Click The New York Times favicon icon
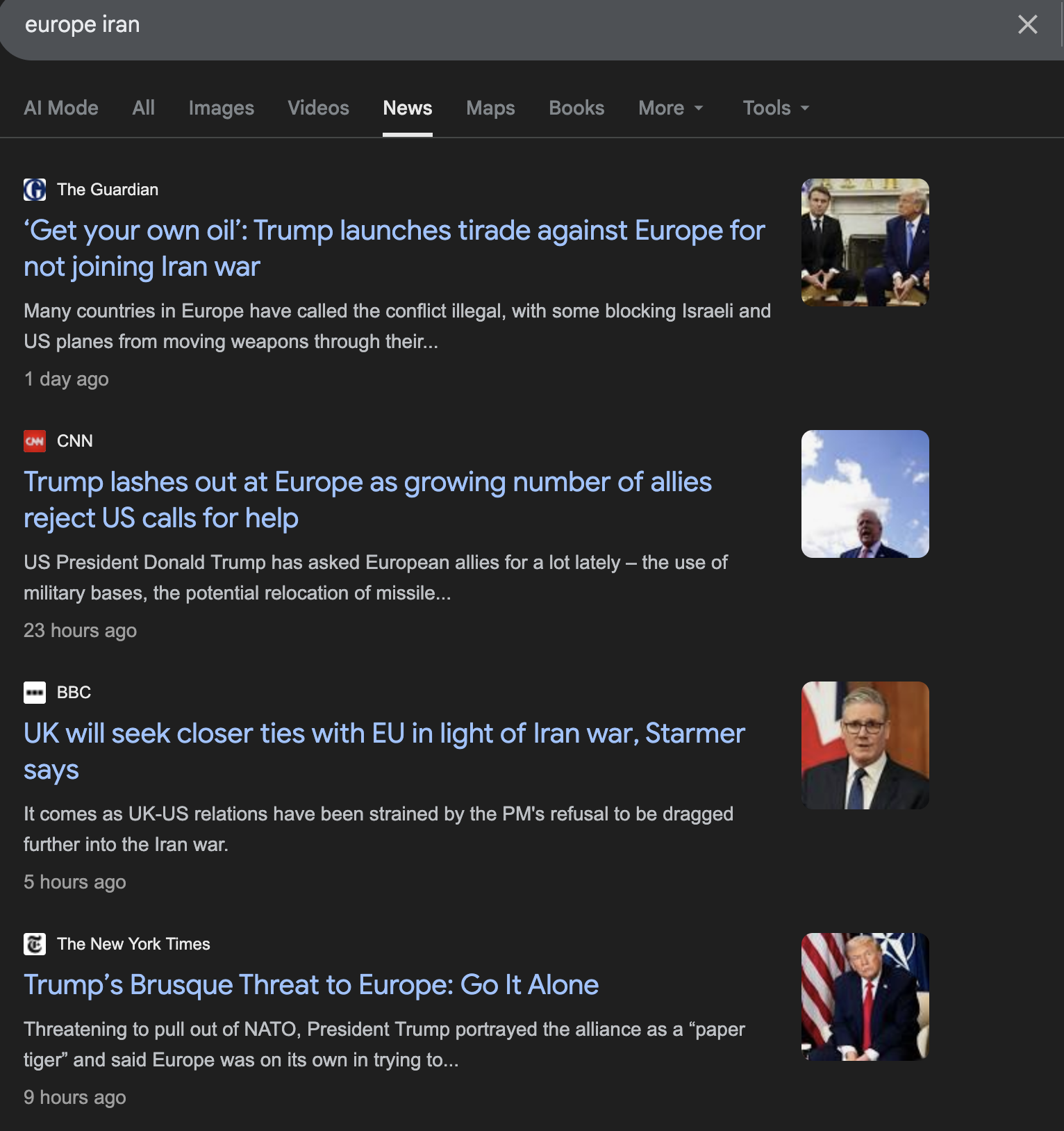Screen dimensions: 1064x1131 coord(35,944)
